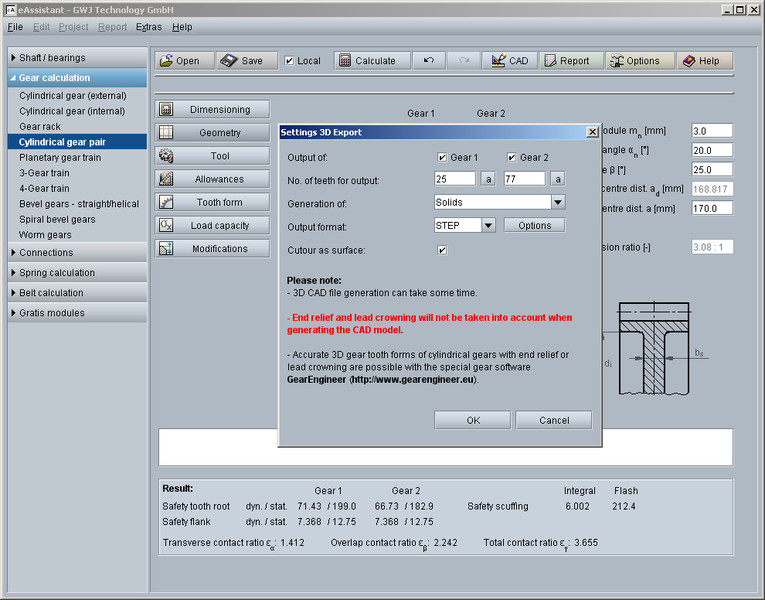Open the Generation of Solids dropdown
The height and width of the screenshot is (600, 765).
point(557,202)
